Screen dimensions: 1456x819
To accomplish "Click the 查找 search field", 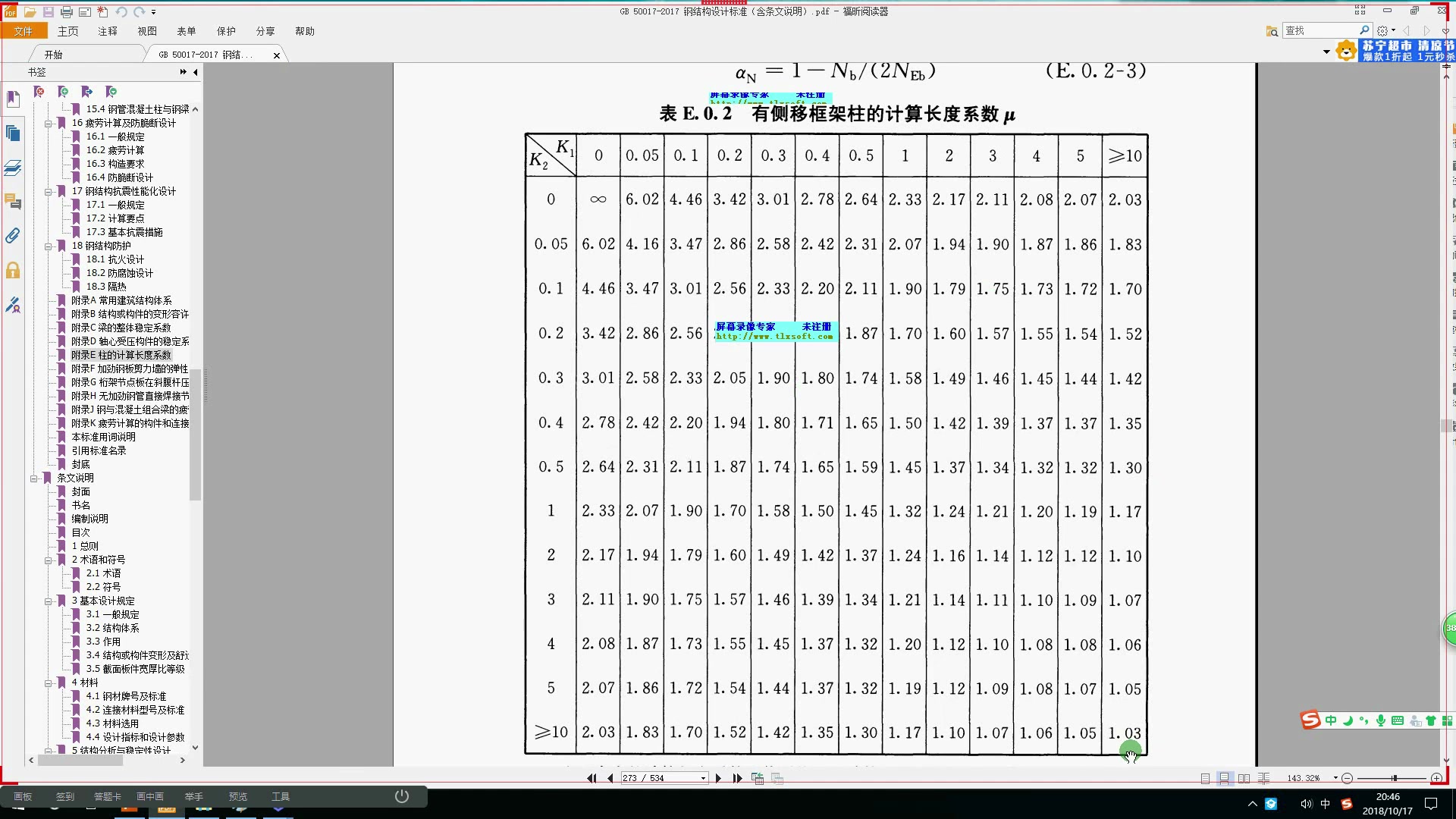I will [x=1321, y=30].
